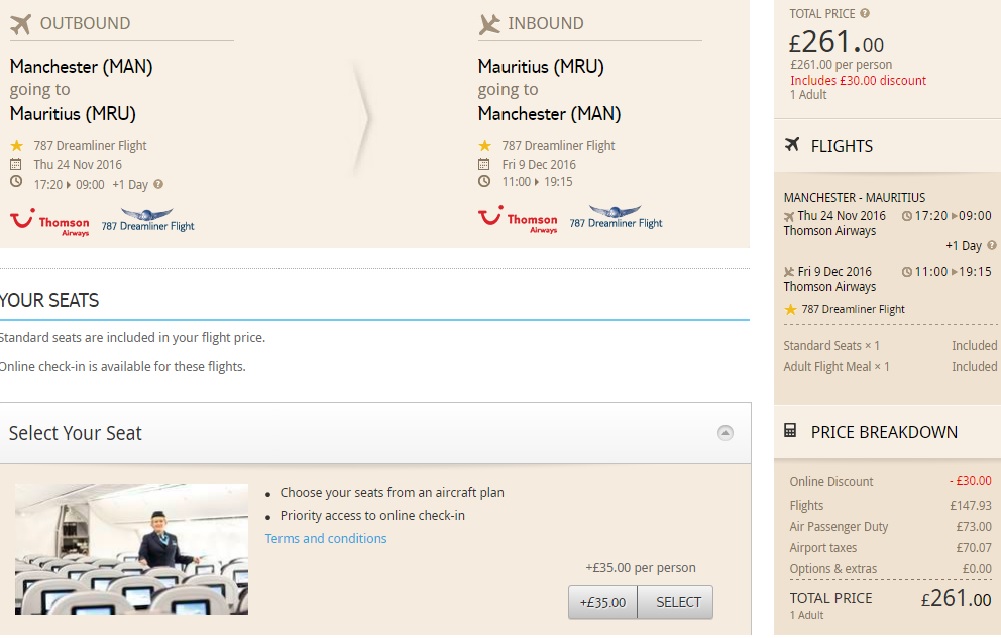
Task: Click outbound 787 Dreamliner star icon
Action: click(17, 146)
